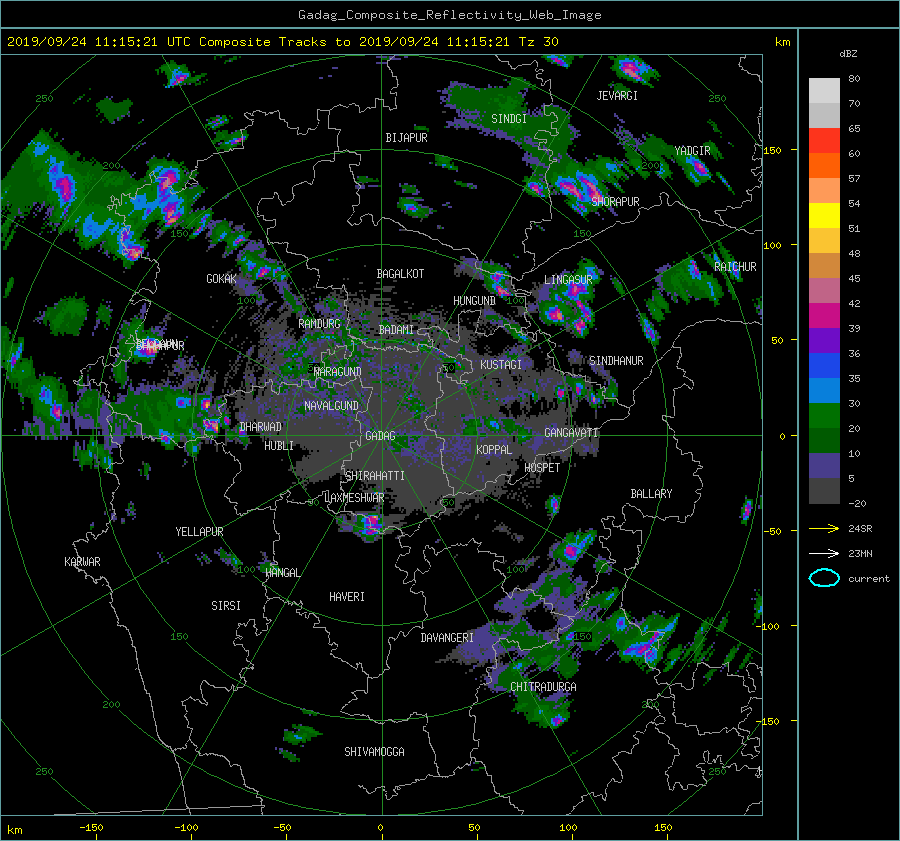Image resolution: width=900 pixels, height=841 pixels.
Task: Click the yellow 24SR track arrow icon
Action: point(824,528)
